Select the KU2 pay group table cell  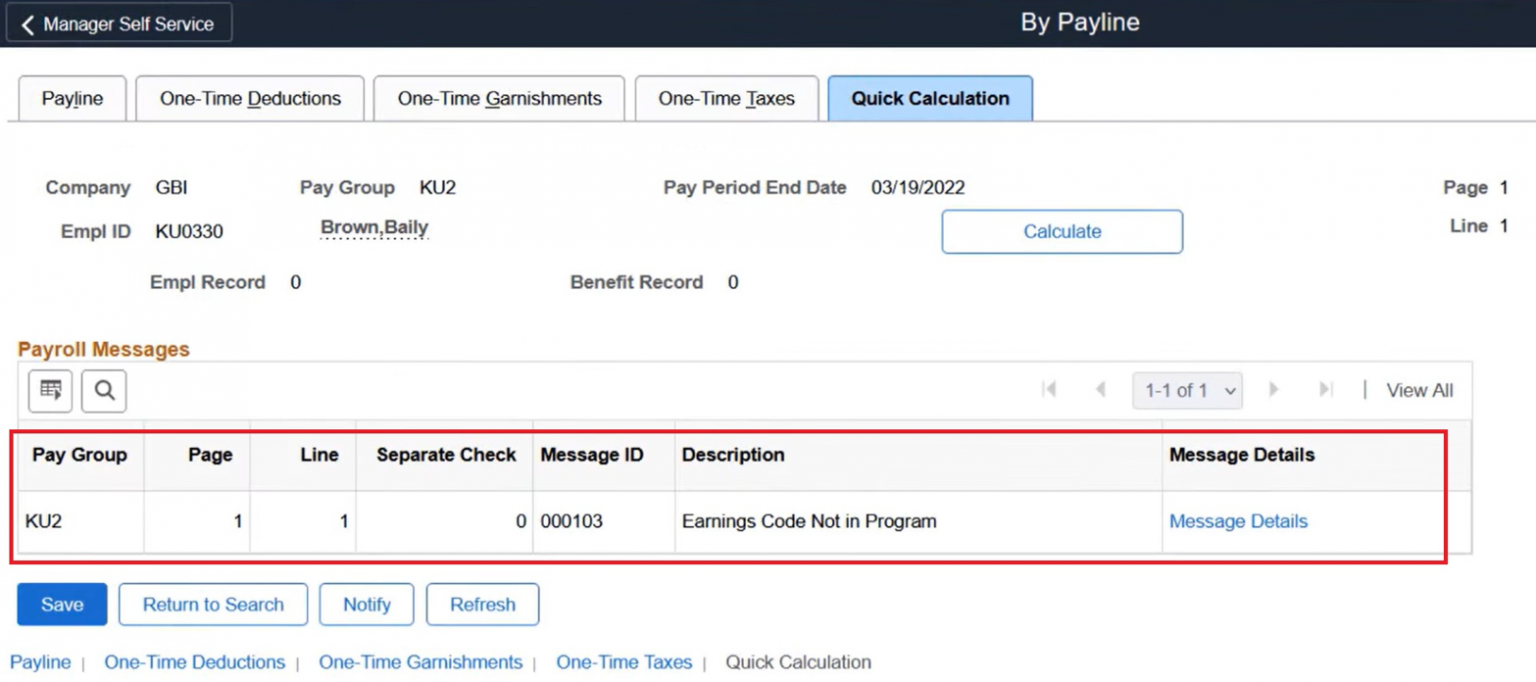point(43,521)
